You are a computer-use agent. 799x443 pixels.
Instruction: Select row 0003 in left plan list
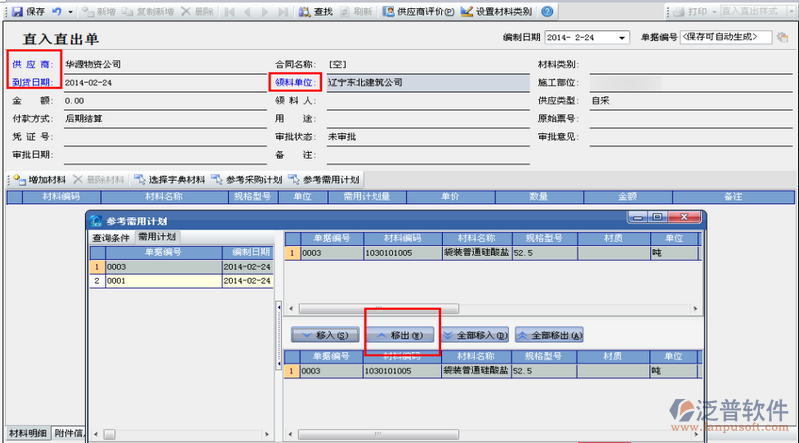[181, 267]
